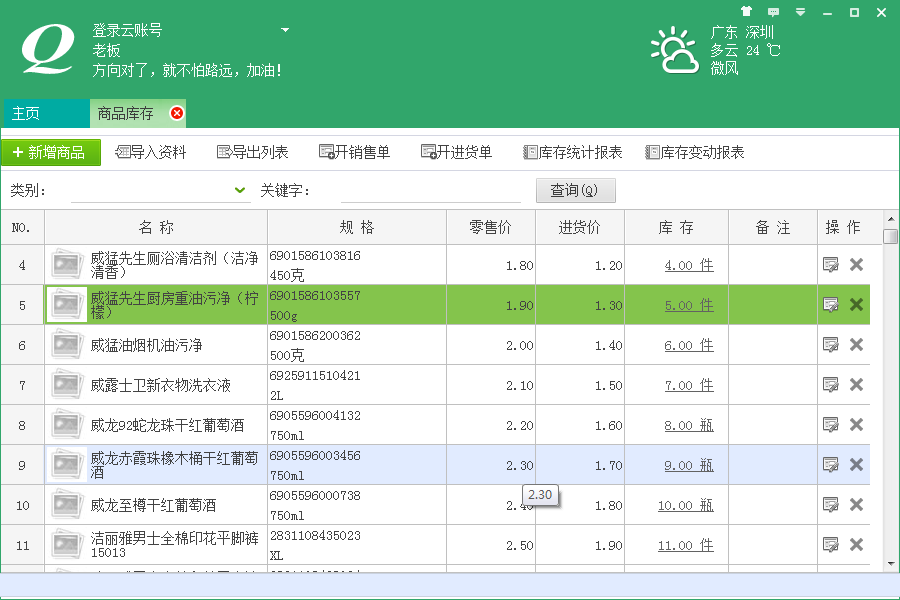This screenshot has width=900, height=600.
Task: Delete item 威猛先生厕浴清洁剂 row 4
Action: pyautogui.click(x=856, y=265)
